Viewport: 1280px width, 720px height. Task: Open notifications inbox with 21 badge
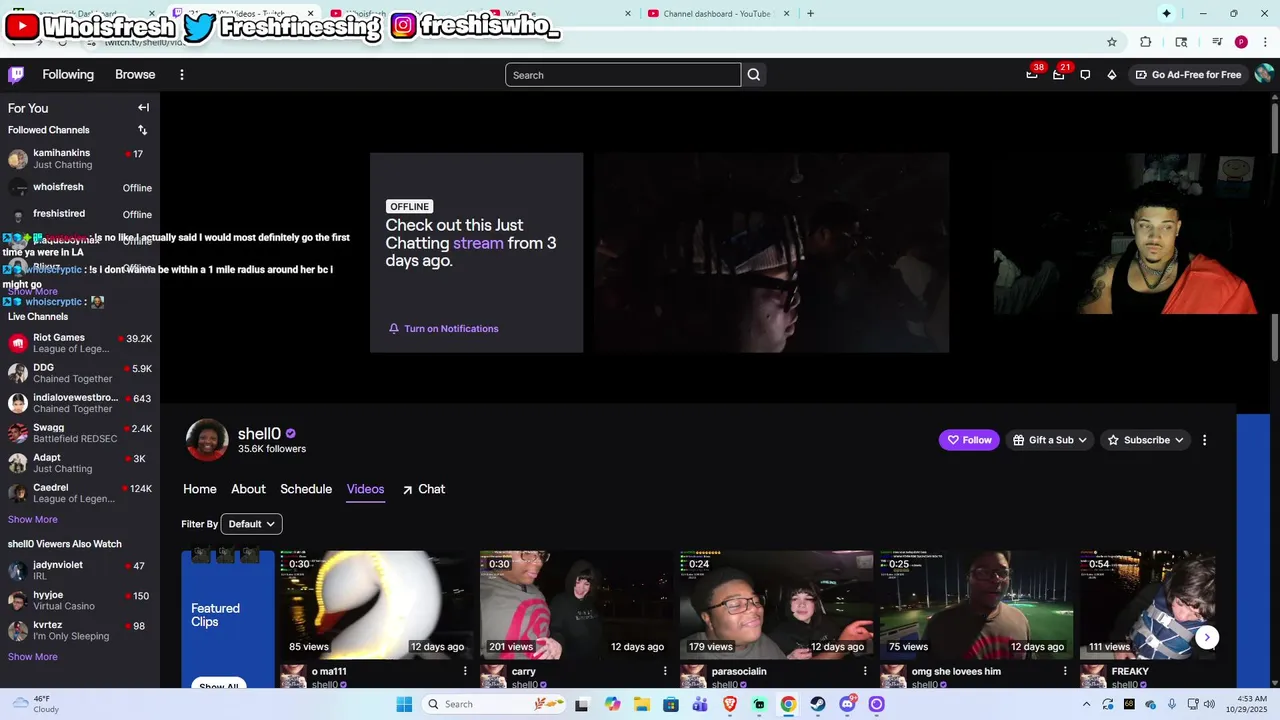click(x=1058, y=75)
